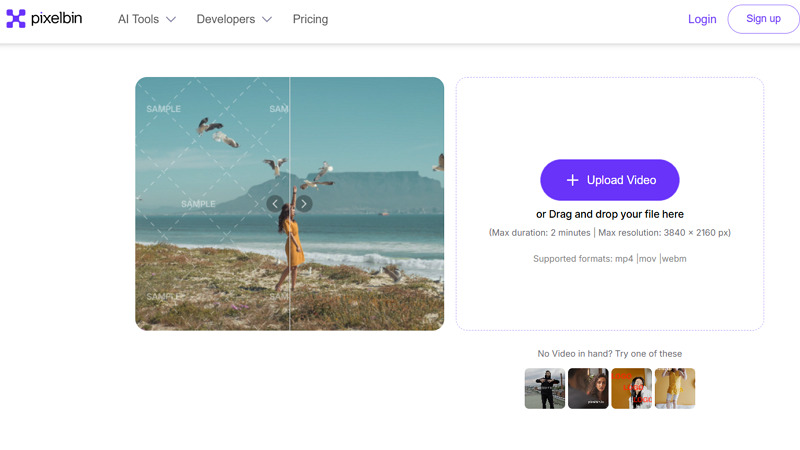Click the plus icon on Upload Video
Screen dimensions: 800x450
(x=572, y=180)
